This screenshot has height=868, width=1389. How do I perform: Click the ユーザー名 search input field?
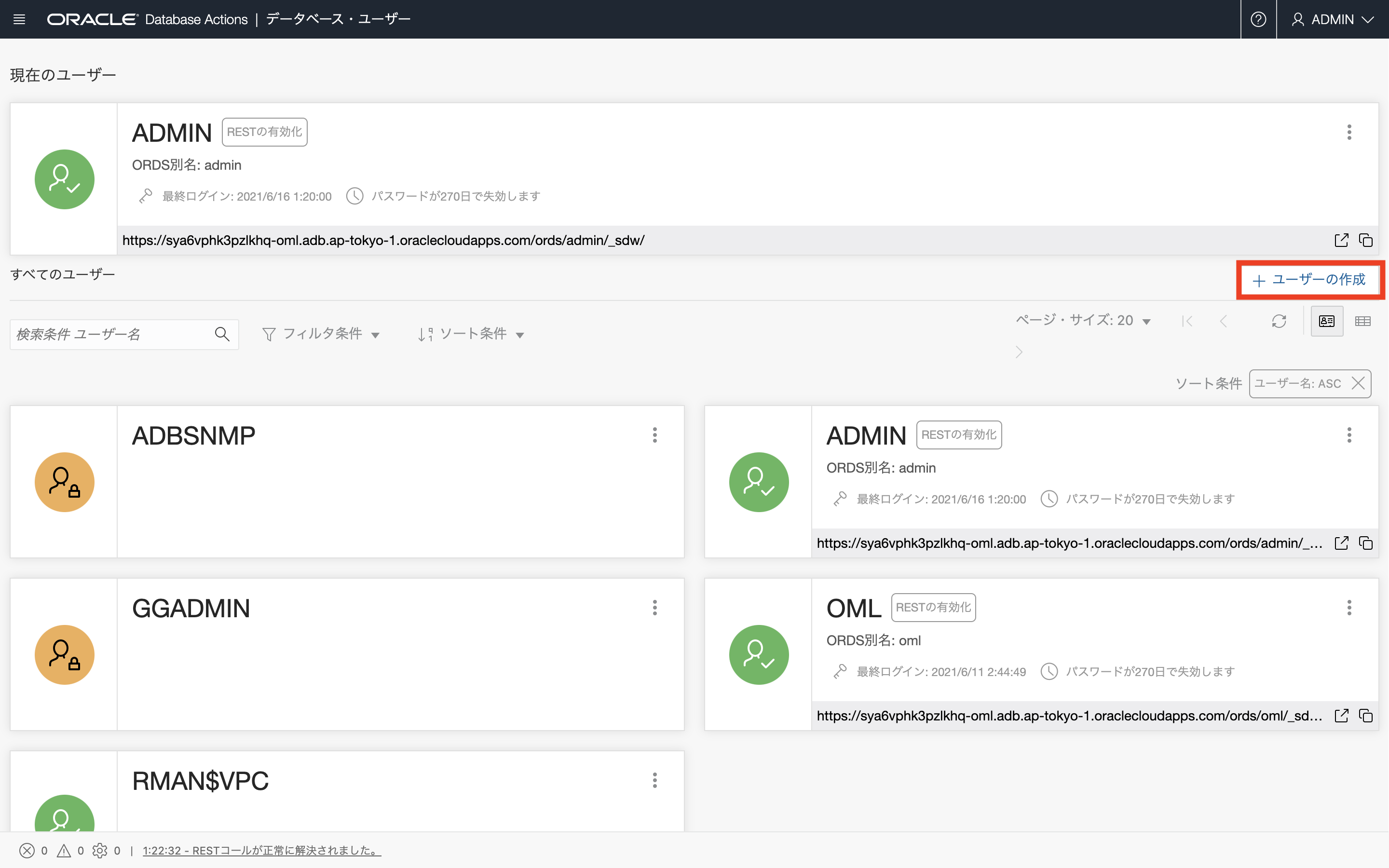tap(109, 334)
